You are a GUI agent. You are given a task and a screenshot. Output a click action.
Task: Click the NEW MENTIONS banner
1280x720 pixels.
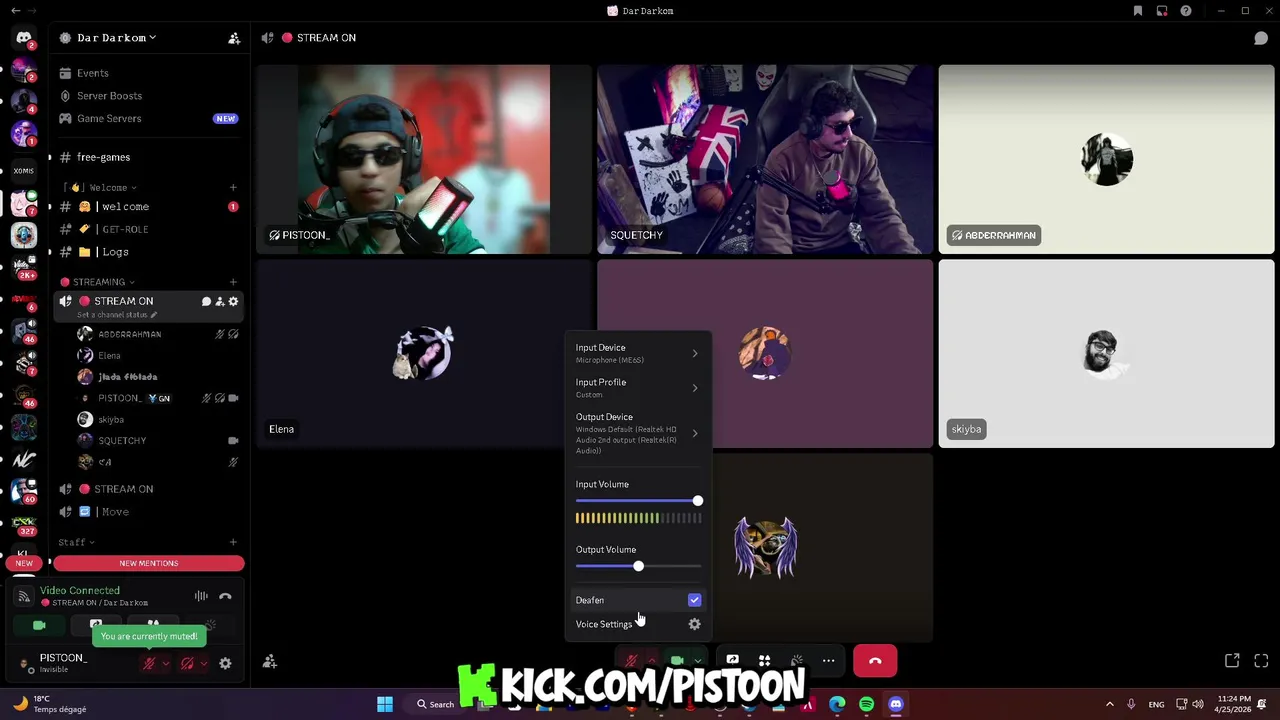point(148,563)
